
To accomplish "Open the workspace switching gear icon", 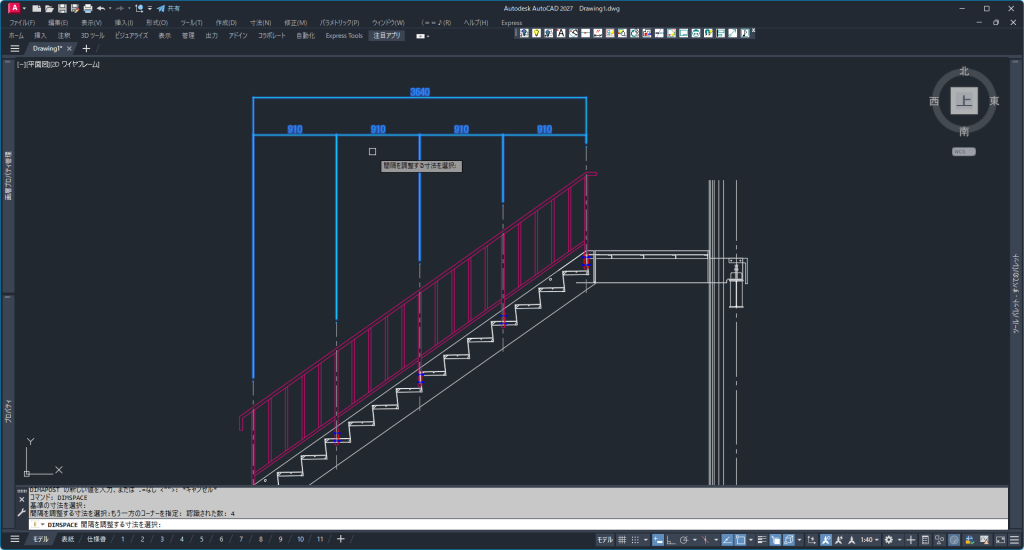I will point(888,540).
